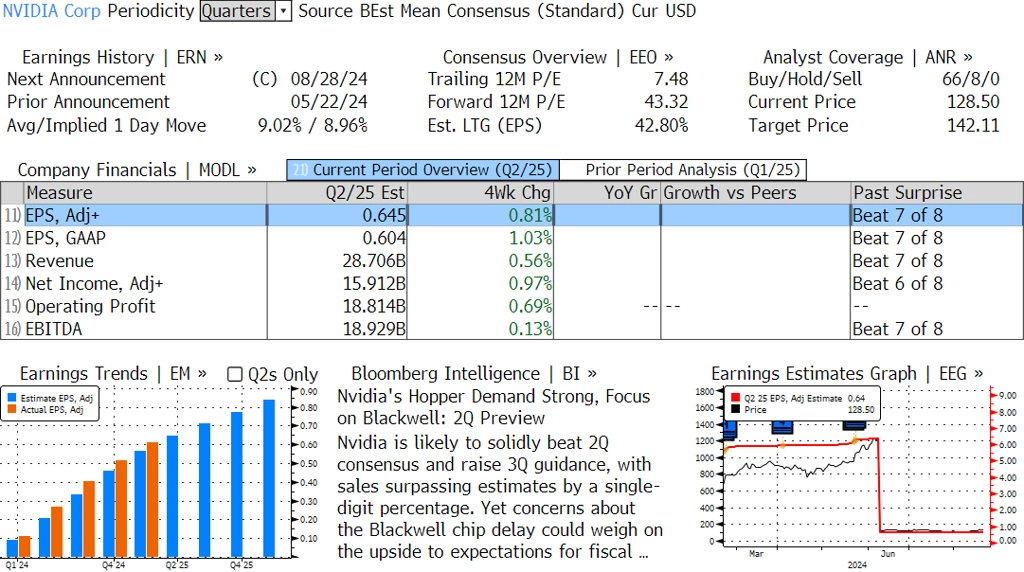1024x572 pixels.
Task: Click the NVIDIA Corp ticker link
Action: [52, 11]
